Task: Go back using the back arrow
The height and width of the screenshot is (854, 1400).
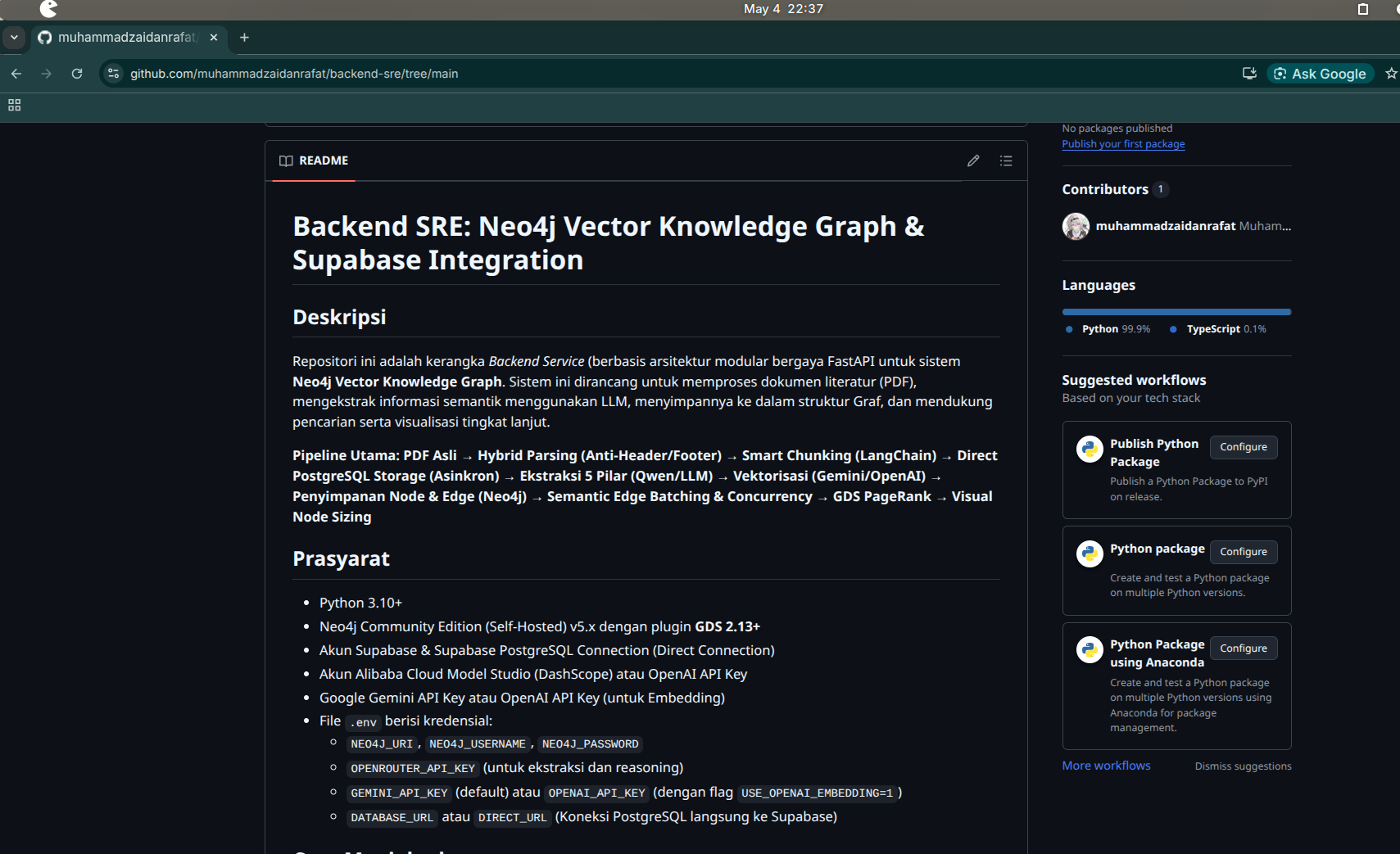Action: [16, 74]
